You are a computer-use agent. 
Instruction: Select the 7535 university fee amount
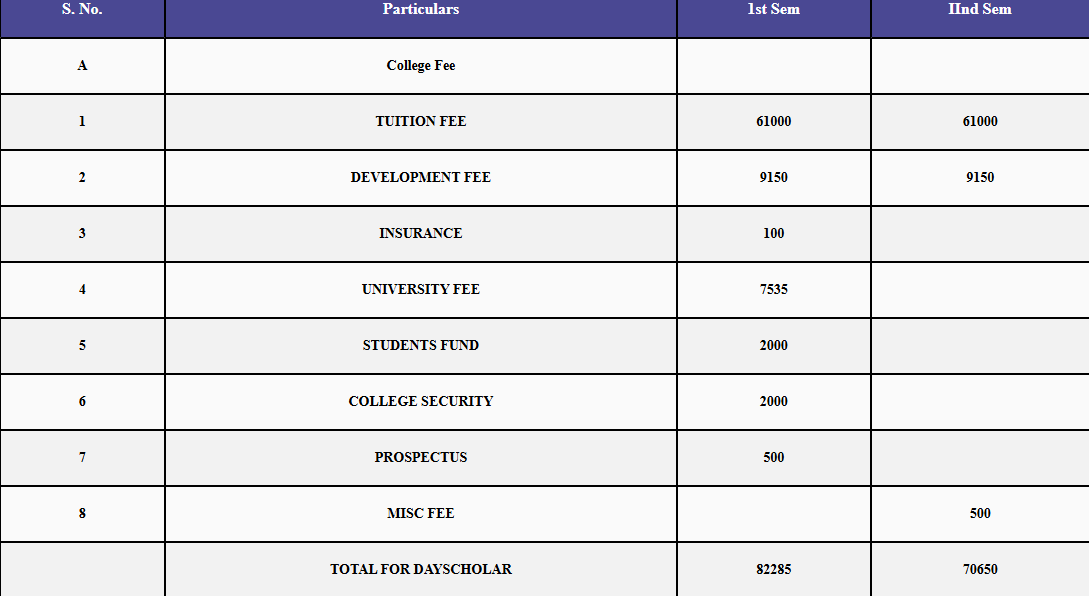pyautogui.click(x=773, y=290)
